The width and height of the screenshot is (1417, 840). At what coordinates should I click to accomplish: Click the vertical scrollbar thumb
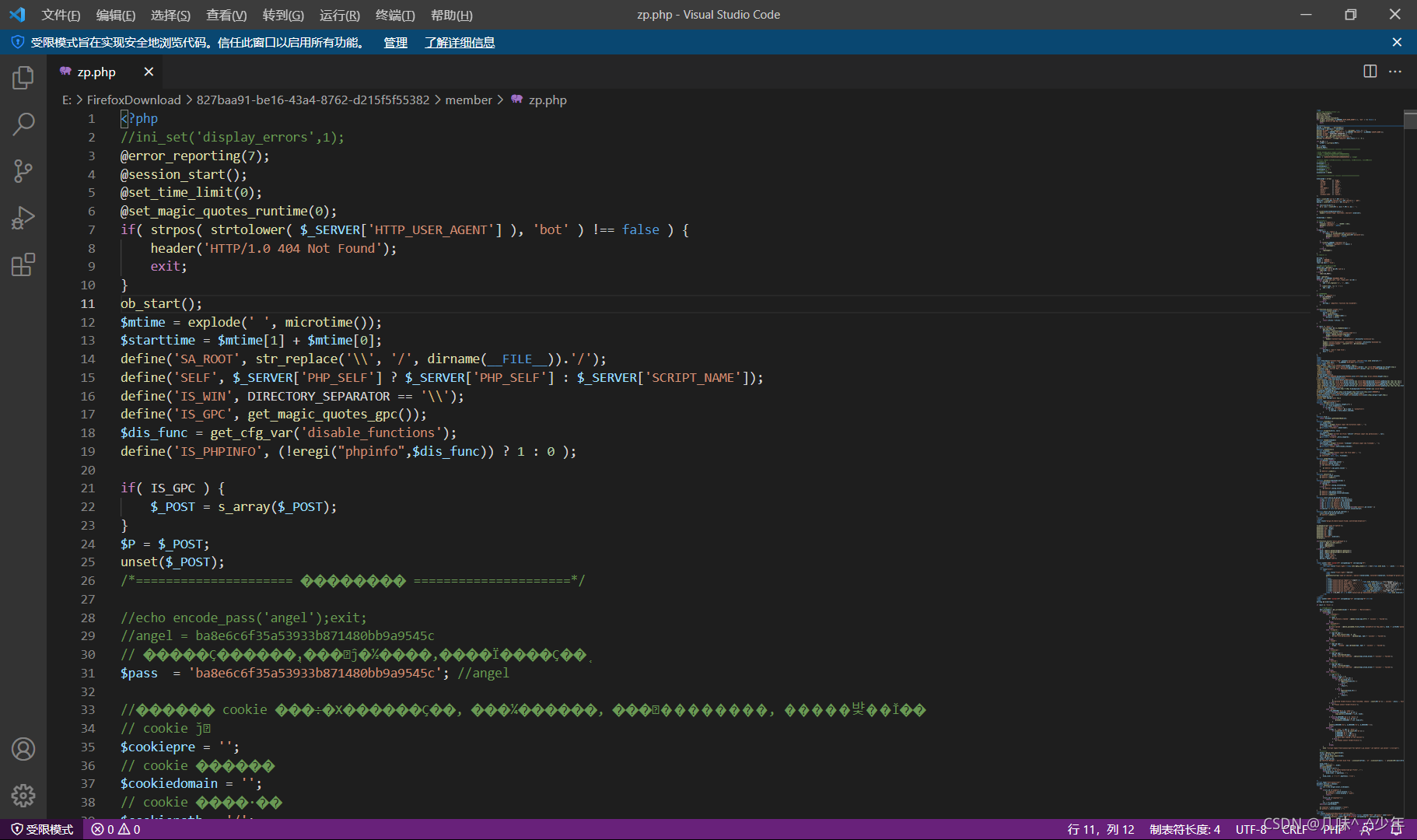(1410, 119)
